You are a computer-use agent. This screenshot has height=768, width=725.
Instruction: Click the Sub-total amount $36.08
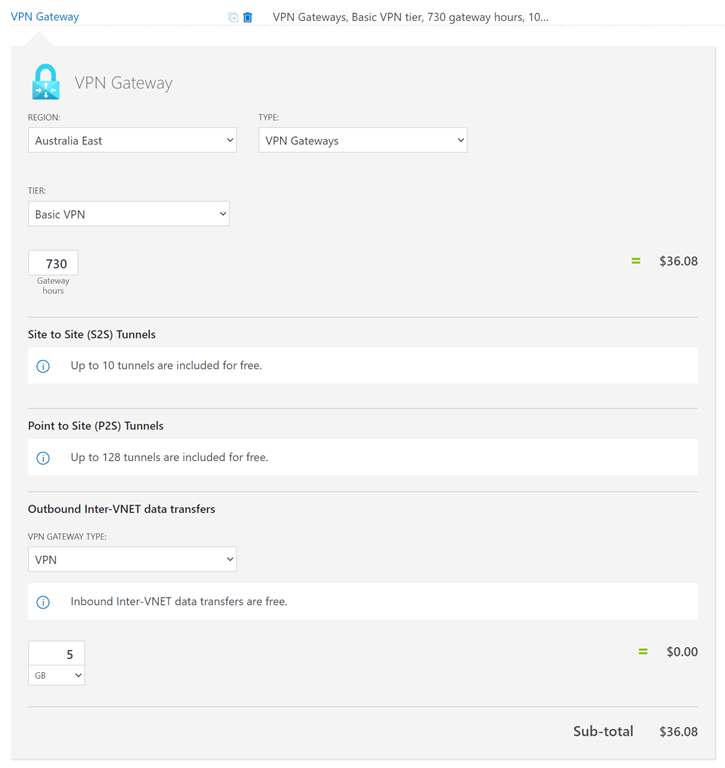(678, 732)
